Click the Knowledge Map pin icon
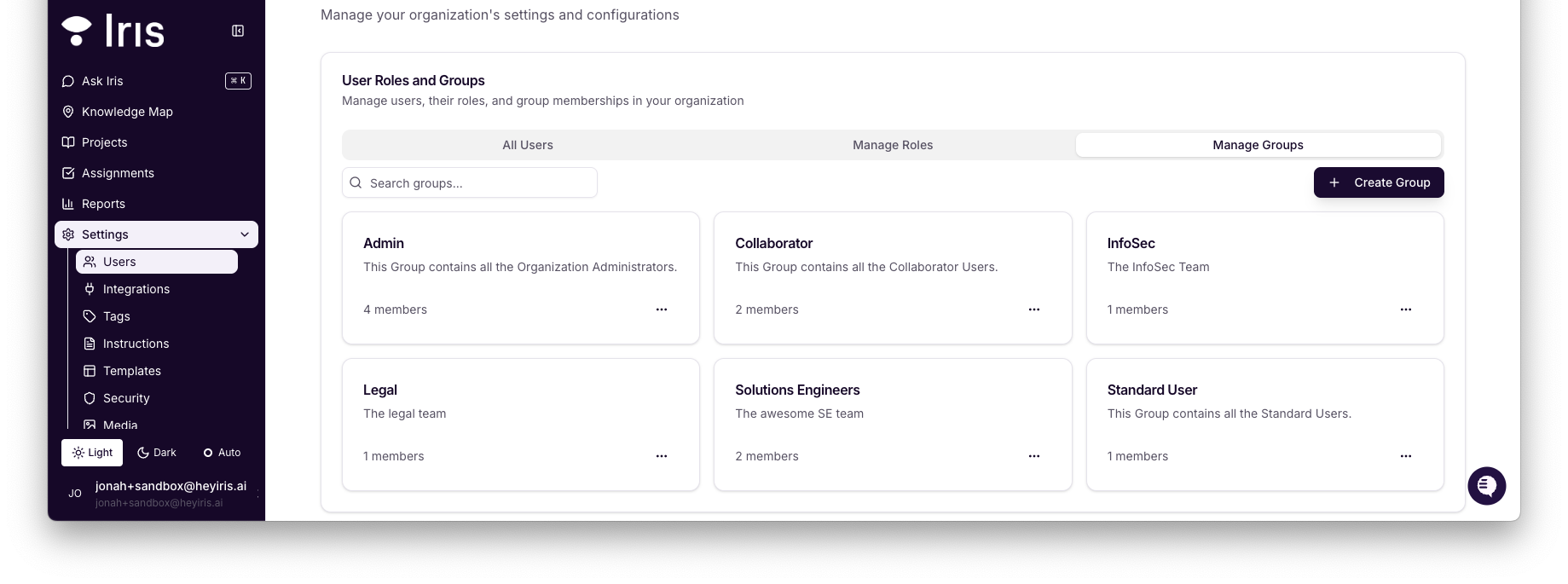The height and width of the screenshot is (584, 1568). tap(68, 112)
